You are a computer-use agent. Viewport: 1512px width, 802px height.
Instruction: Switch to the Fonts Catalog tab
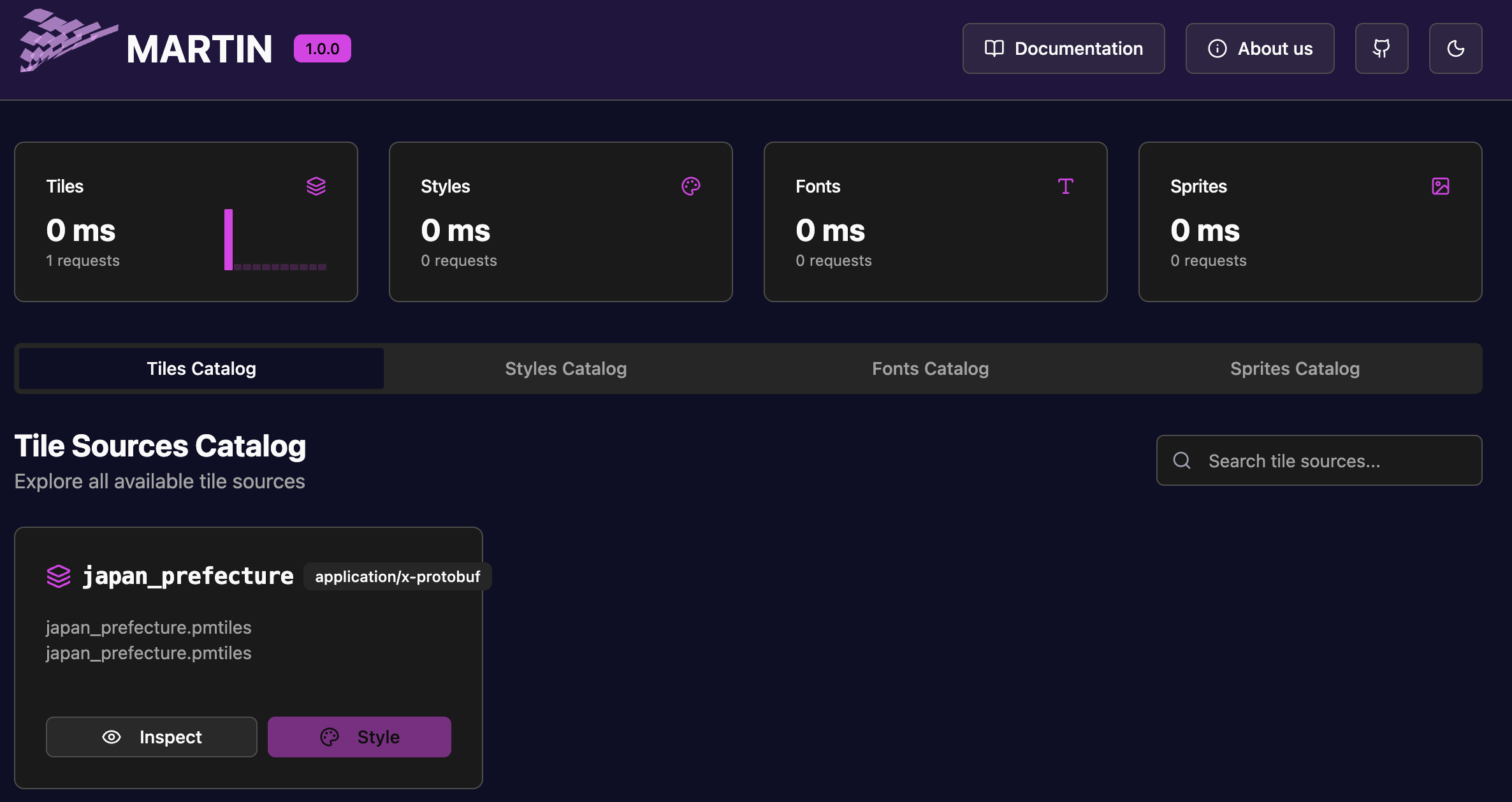coord(930,368)
